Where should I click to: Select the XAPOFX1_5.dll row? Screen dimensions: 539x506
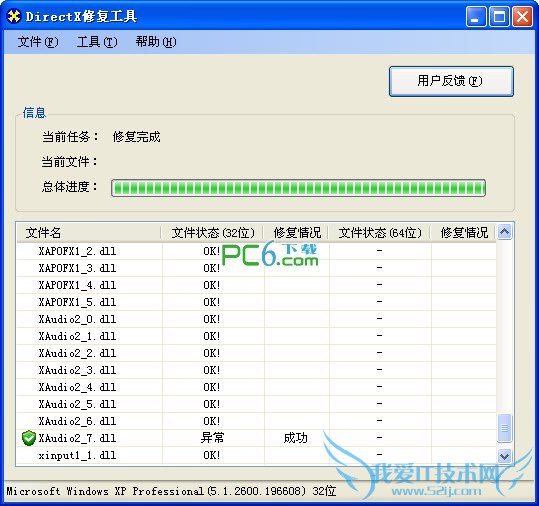pyautogui.click(x=256, y=302)
